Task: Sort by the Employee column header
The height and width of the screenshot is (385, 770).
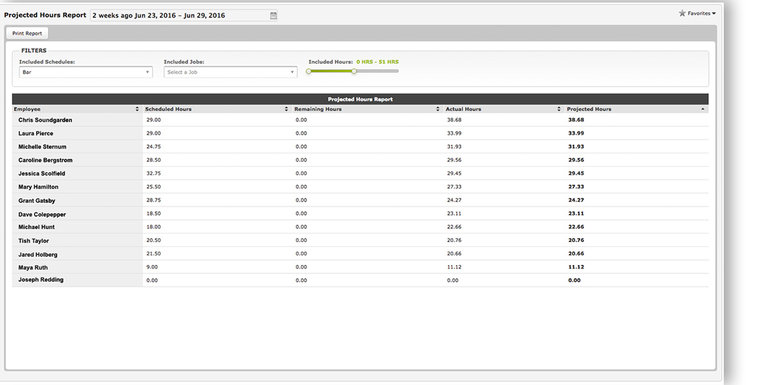Action: pyautogui.click(x=76, y=109)
